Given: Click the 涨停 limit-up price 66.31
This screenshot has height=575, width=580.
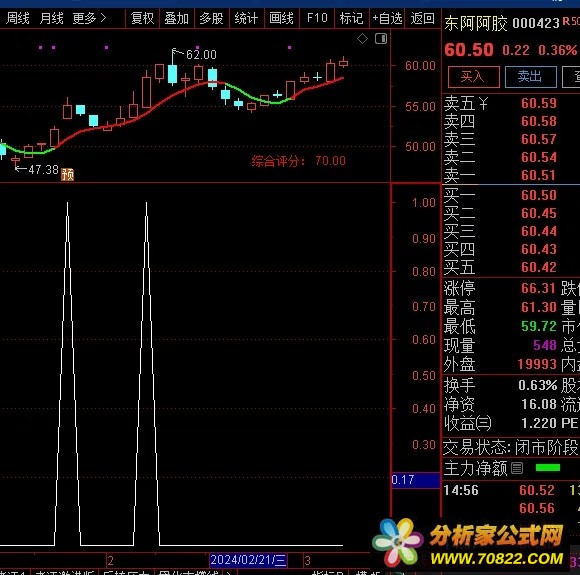Looking at the screenshot, I should pos(539,288).
